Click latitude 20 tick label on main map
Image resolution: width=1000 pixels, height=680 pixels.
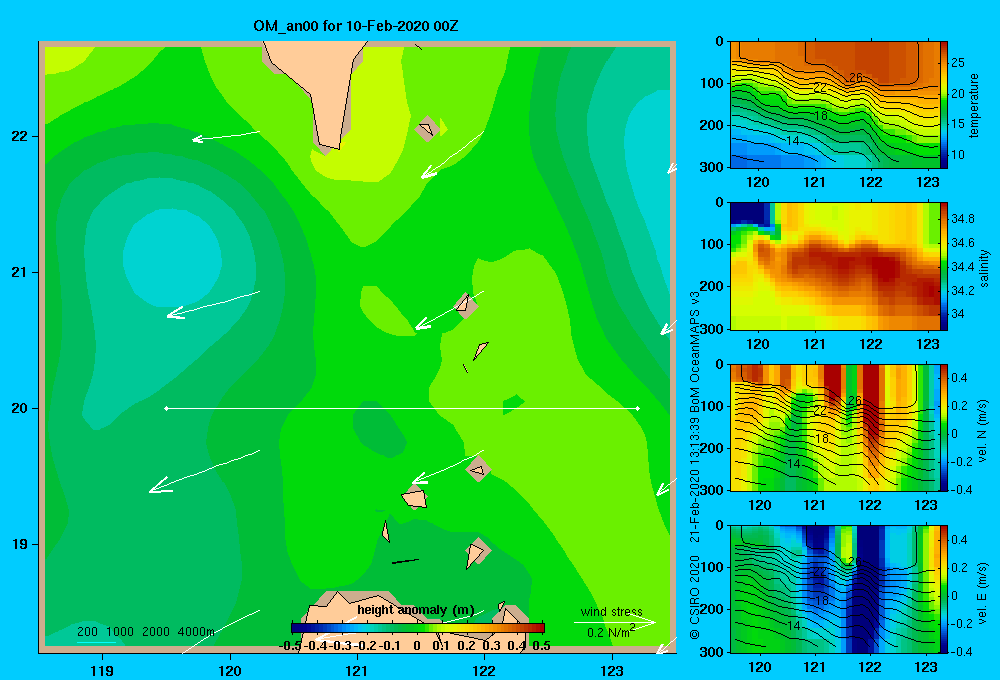[20, 408]
